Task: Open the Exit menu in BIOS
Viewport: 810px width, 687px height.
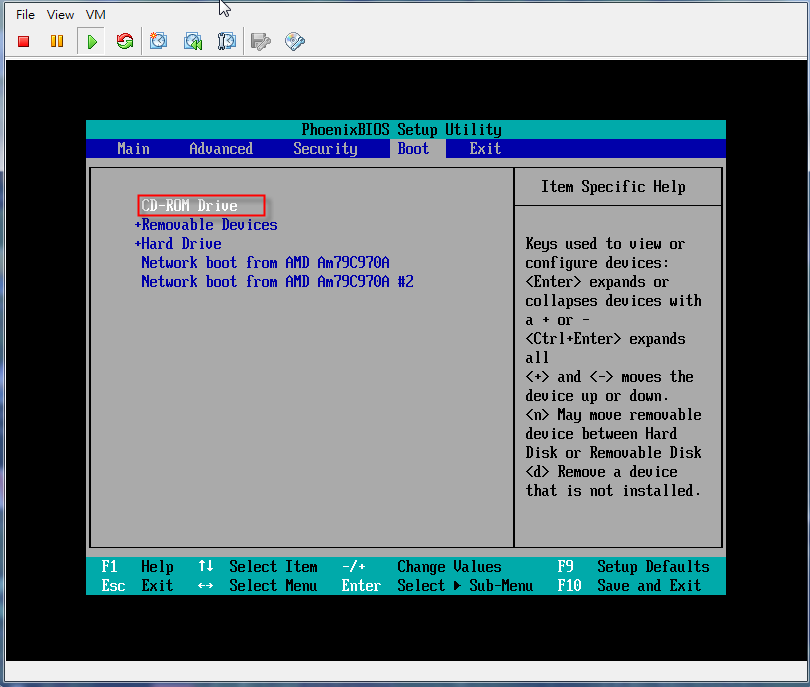Action: point(485,148)
